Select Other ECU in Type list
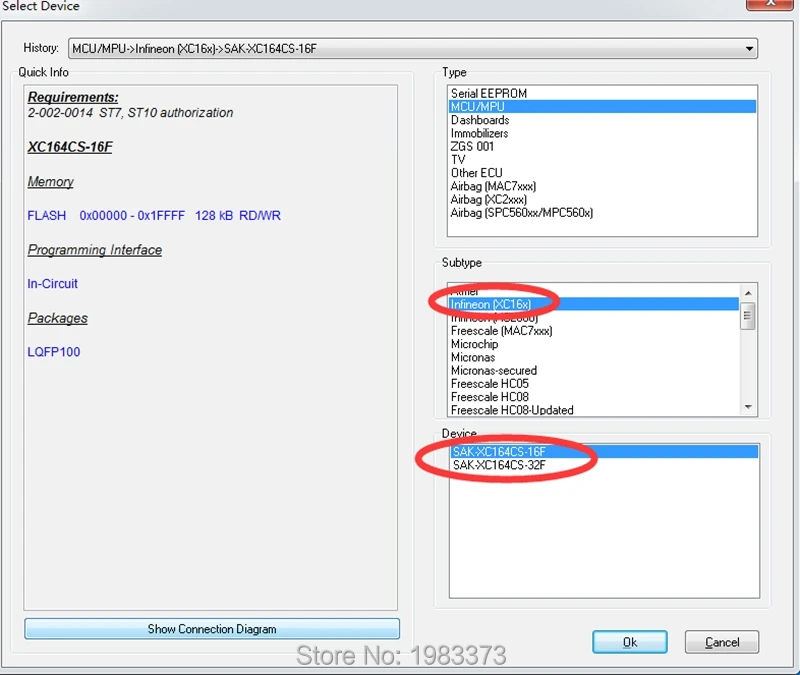The image size is (800, 675). pyautogui.click(x=602, y=173)
